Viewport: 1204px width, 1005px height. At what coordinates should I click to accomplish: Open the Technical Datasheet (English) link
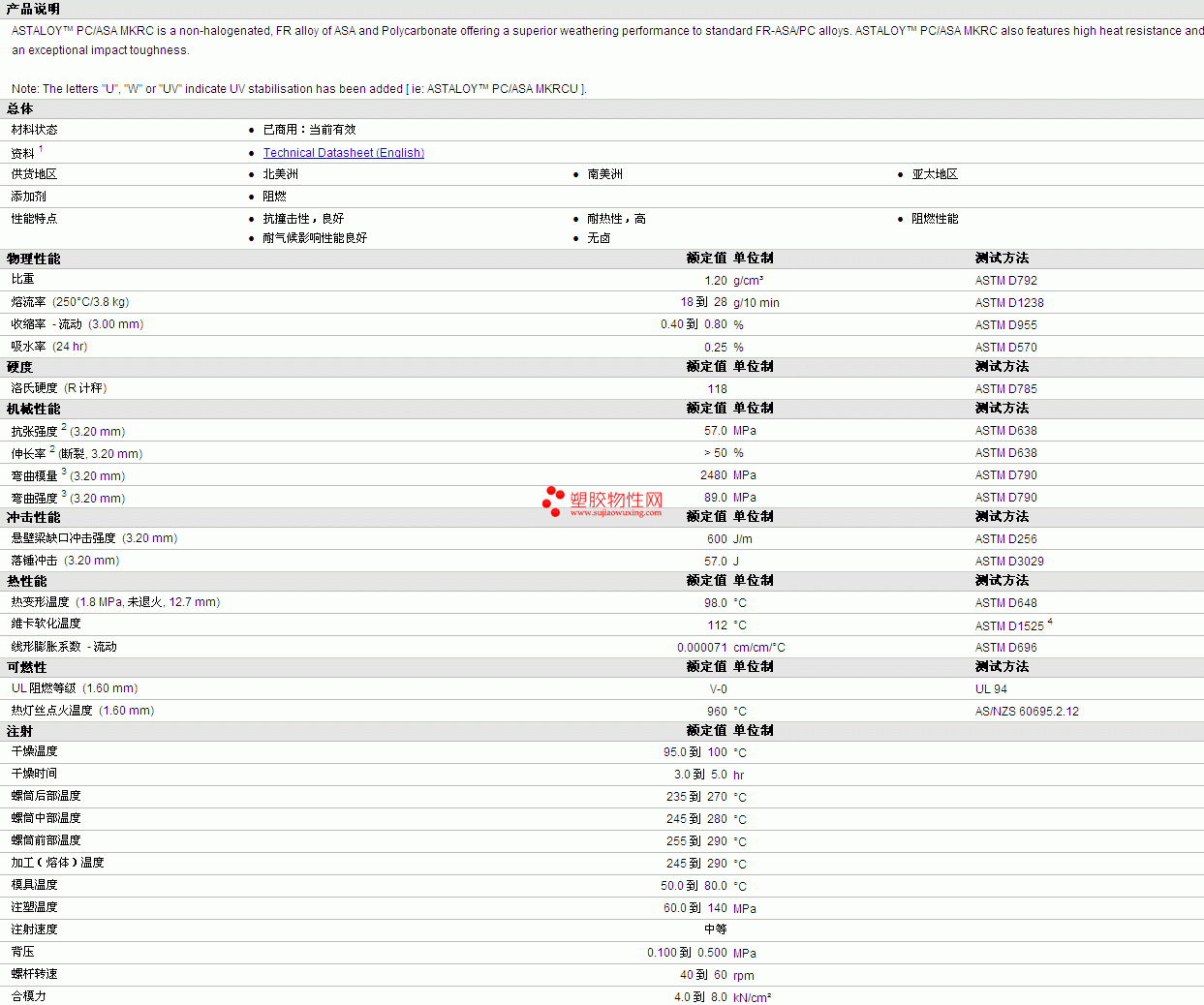pyautogui.click(x=343, y=153)
